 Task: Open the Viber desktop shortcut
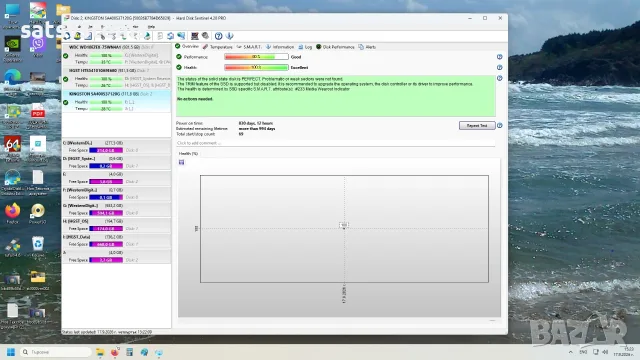(38, 47)
